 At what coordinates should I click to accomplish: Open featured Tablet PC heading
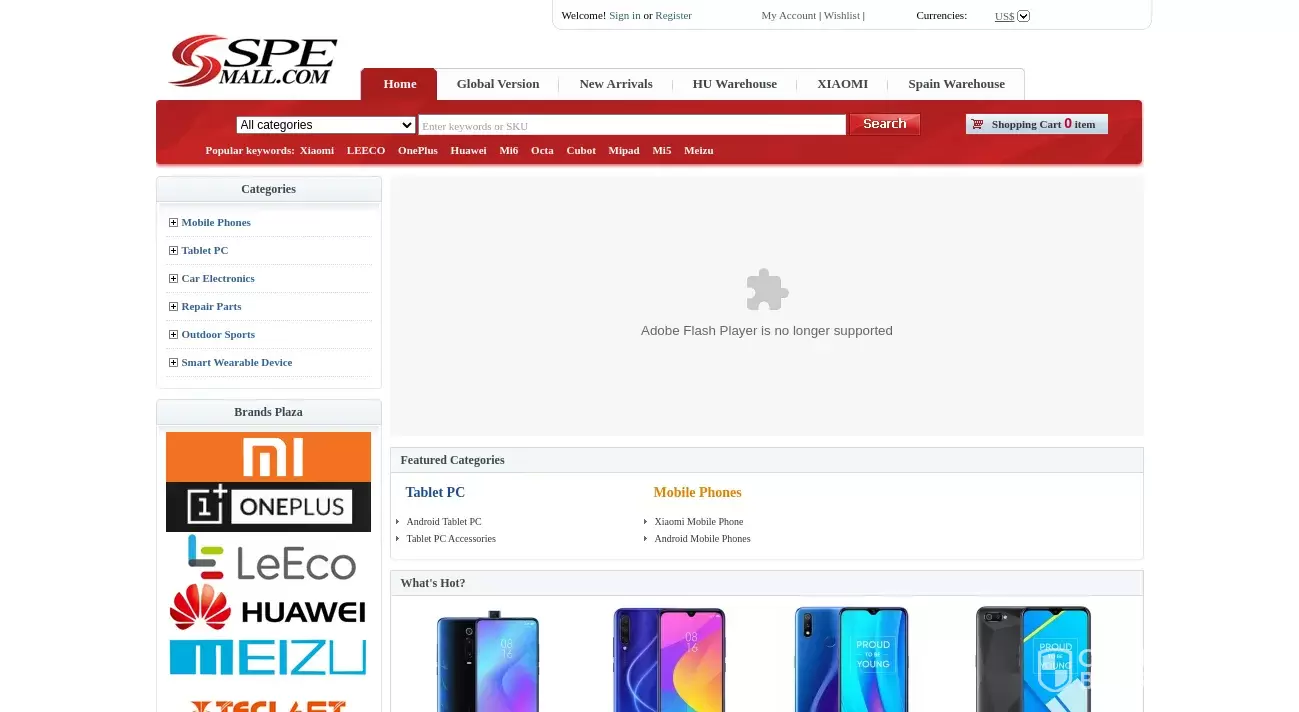click(435, 492)
